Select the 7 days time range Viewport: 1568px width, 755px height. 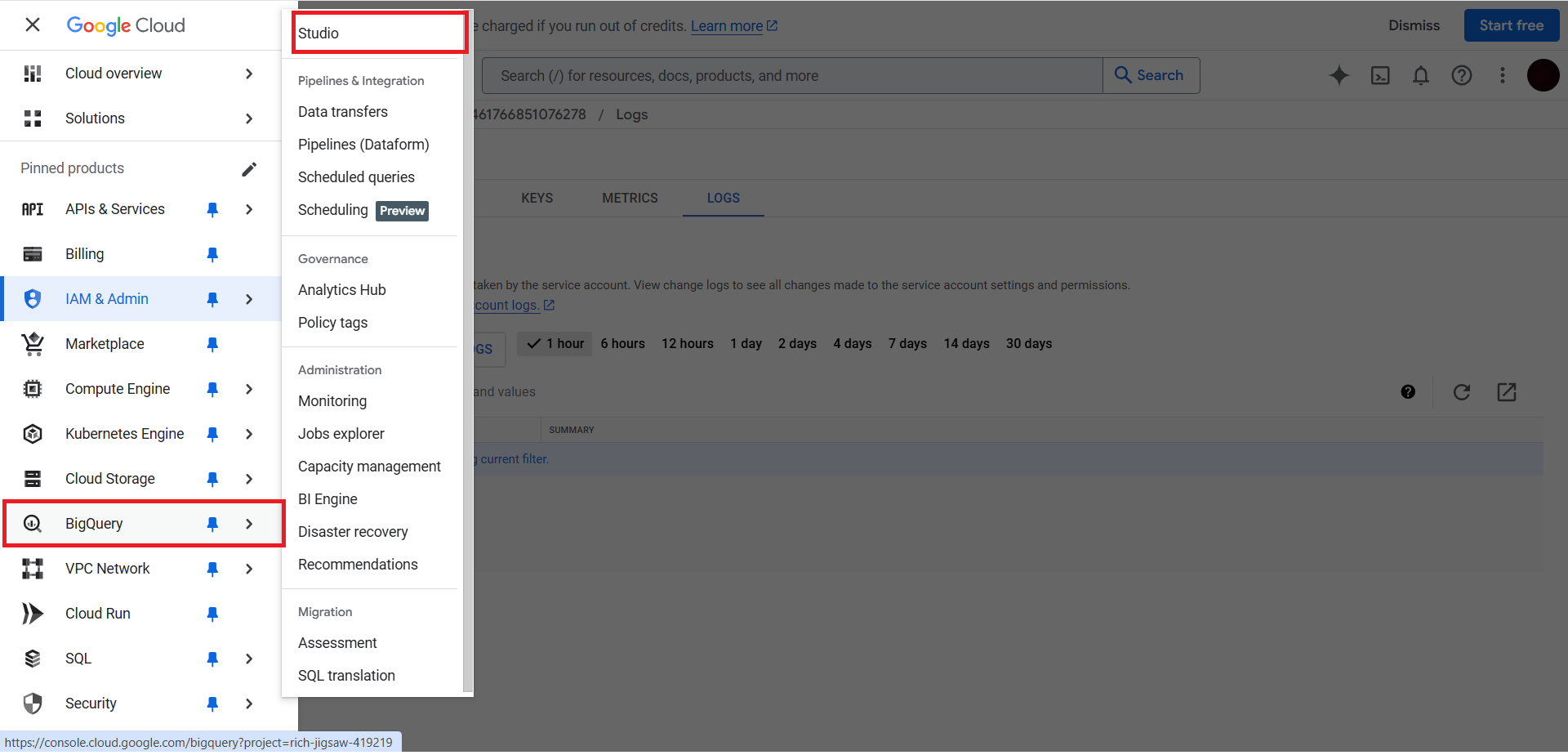click(907, 343)
